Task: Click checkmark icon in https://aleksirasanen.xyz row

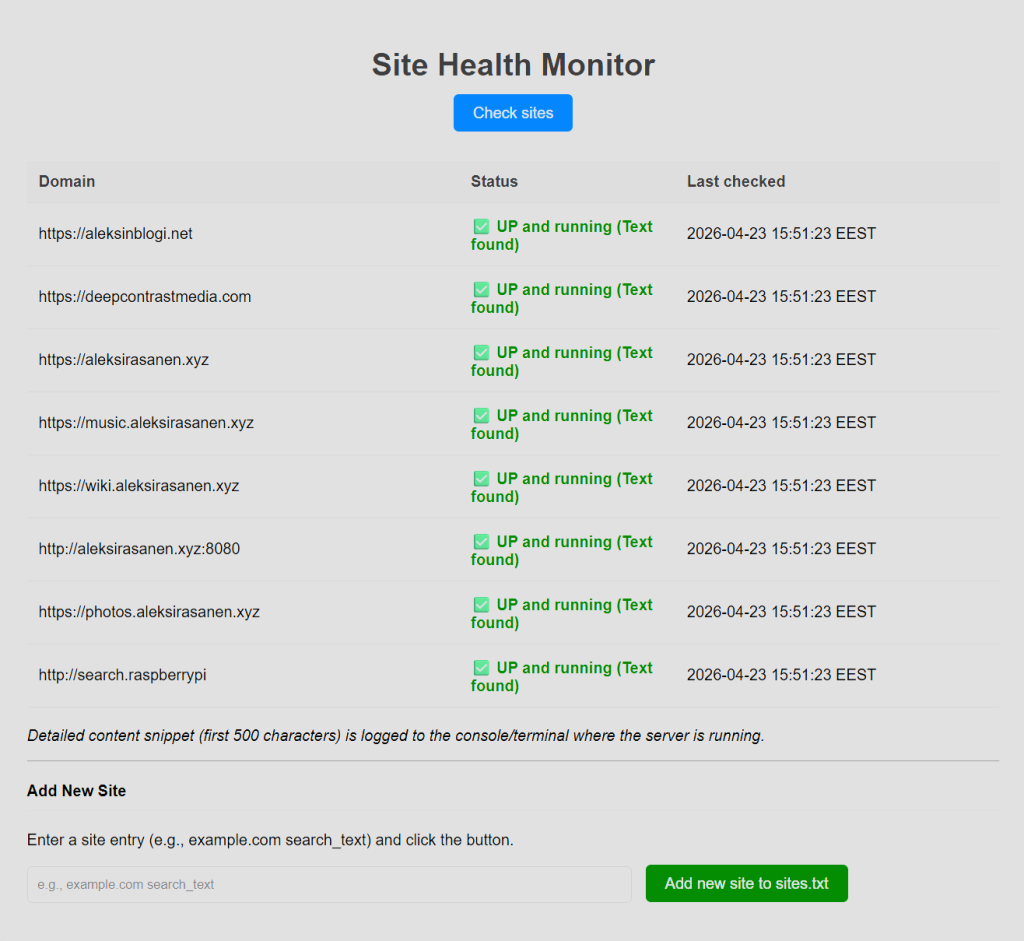Action: [481, 353]
